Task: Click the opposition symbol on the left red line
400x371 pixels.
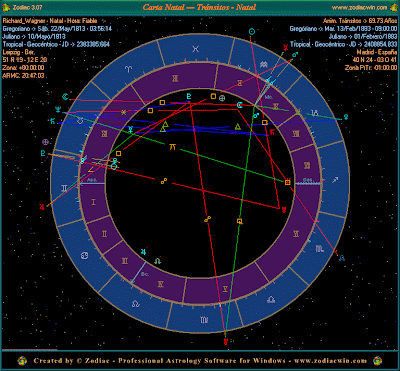Action: [x=163, y=181]
